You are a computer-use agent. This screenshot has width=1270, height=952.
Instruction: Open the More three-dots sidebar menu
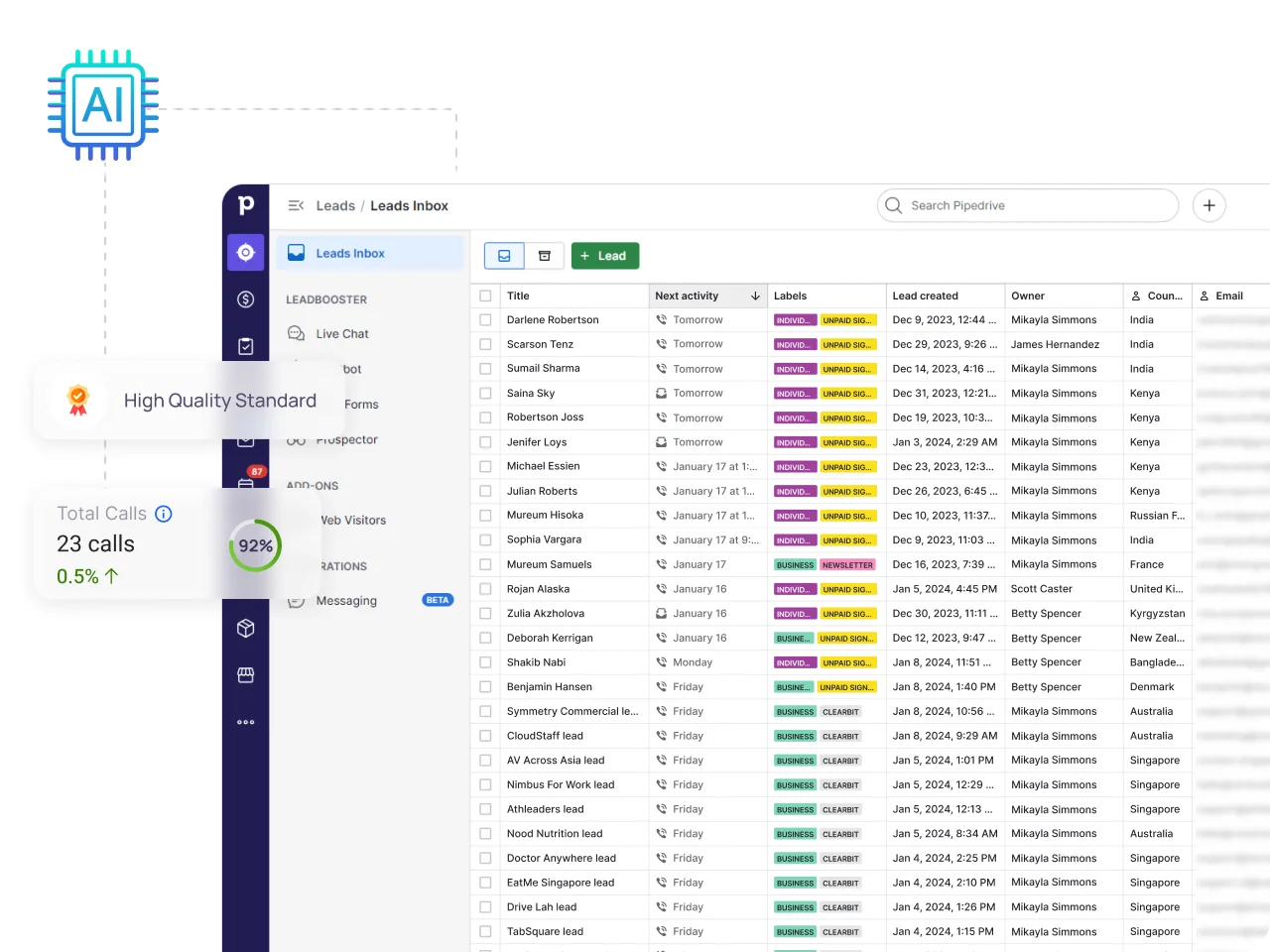tap(246, 722)
